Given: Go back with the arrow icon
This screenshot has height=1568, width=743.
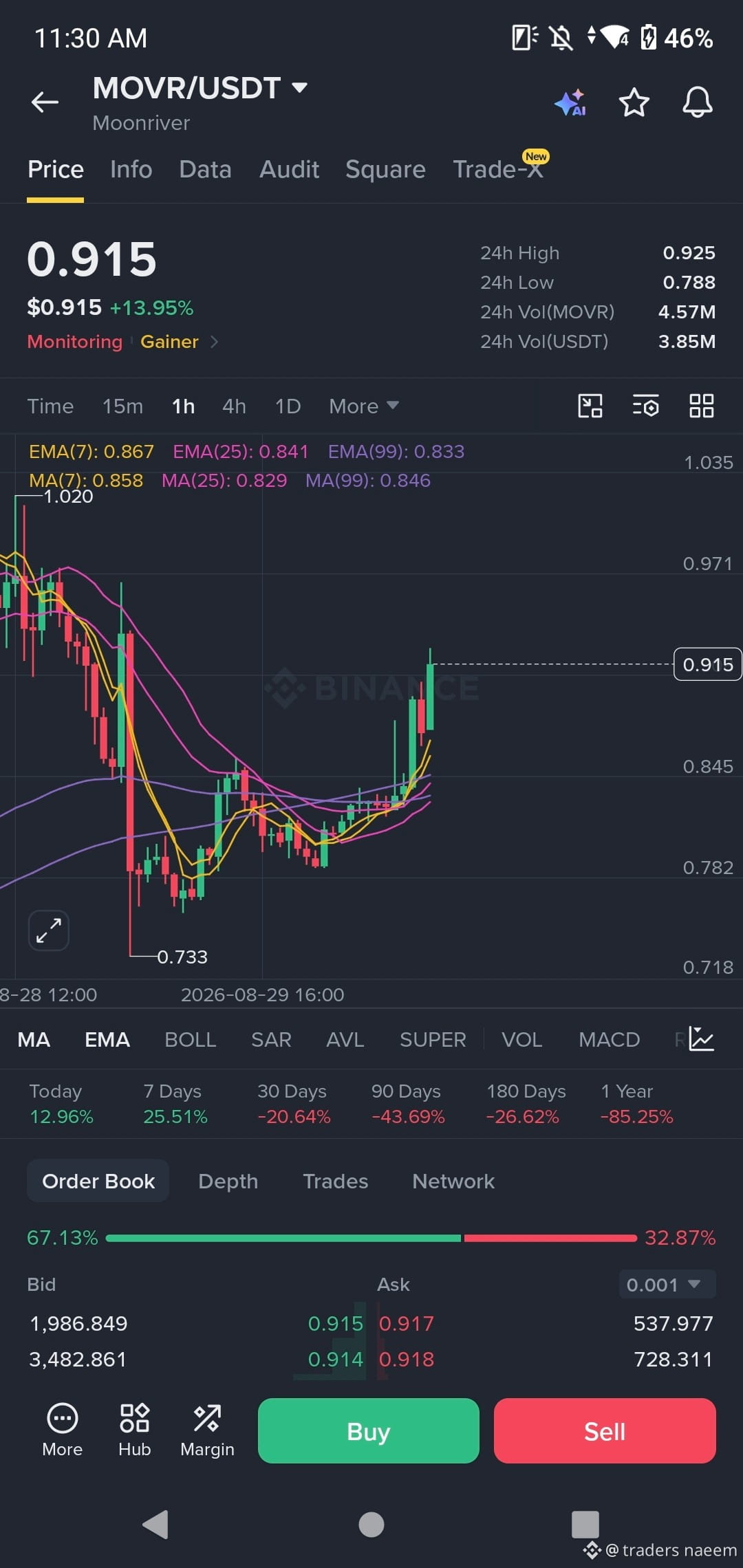Looking at the screenshot, I should point(45,102).
